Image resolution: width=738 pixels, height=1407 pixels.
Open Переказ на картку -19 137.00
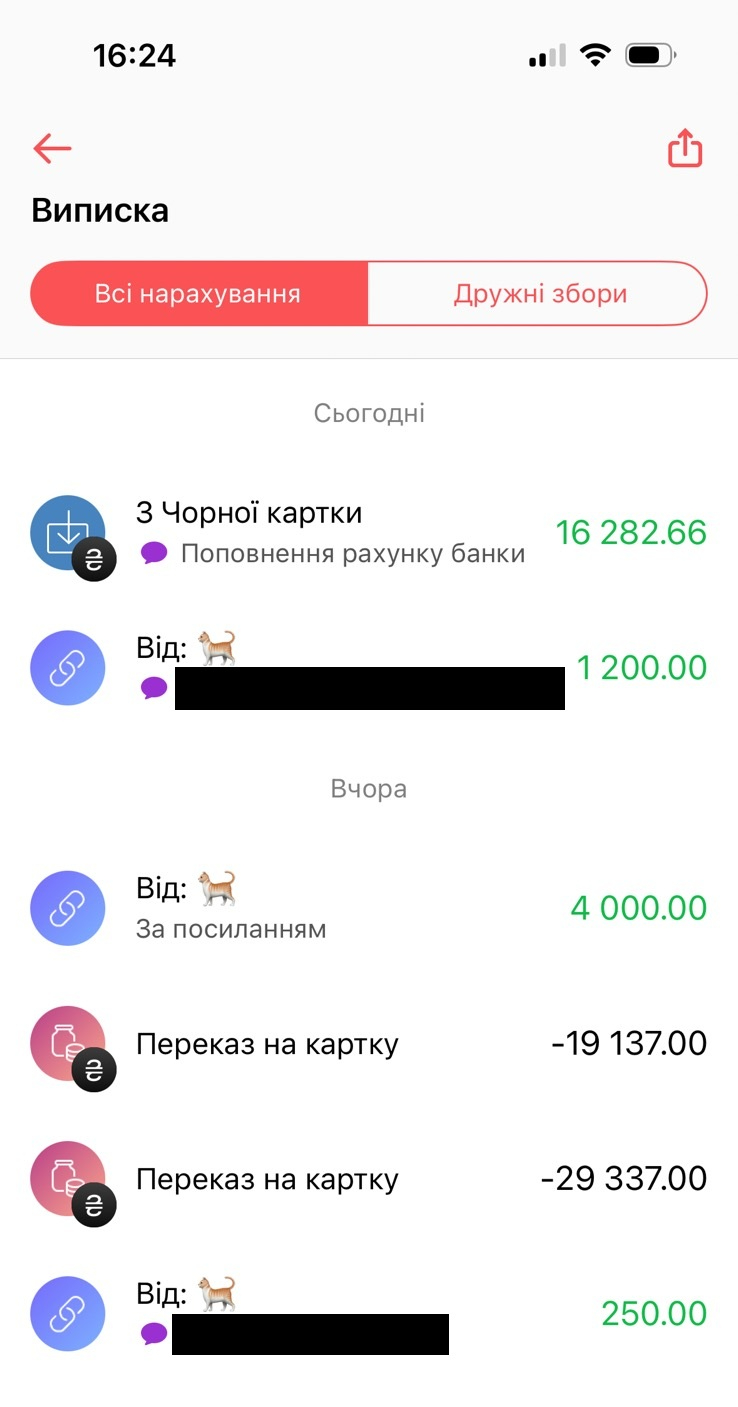[267, 1045]
